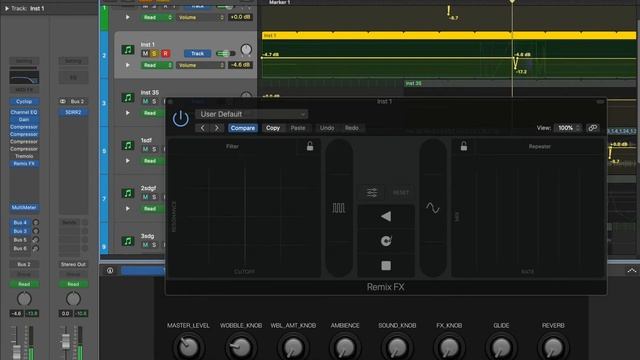640x360 pixels.
Task: Click the inspector info icon
Action: pyautogui.click(x=110, y=270)
